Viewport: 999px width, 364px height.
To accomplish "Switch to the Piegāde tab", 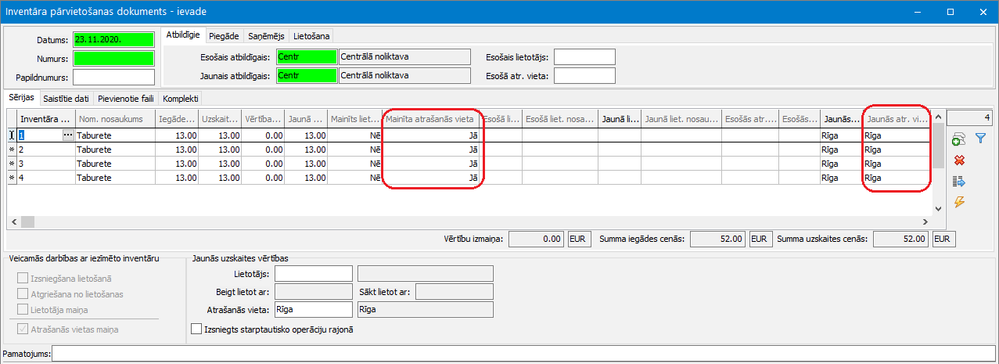I will pyautogui.click(x=224, y=36).
